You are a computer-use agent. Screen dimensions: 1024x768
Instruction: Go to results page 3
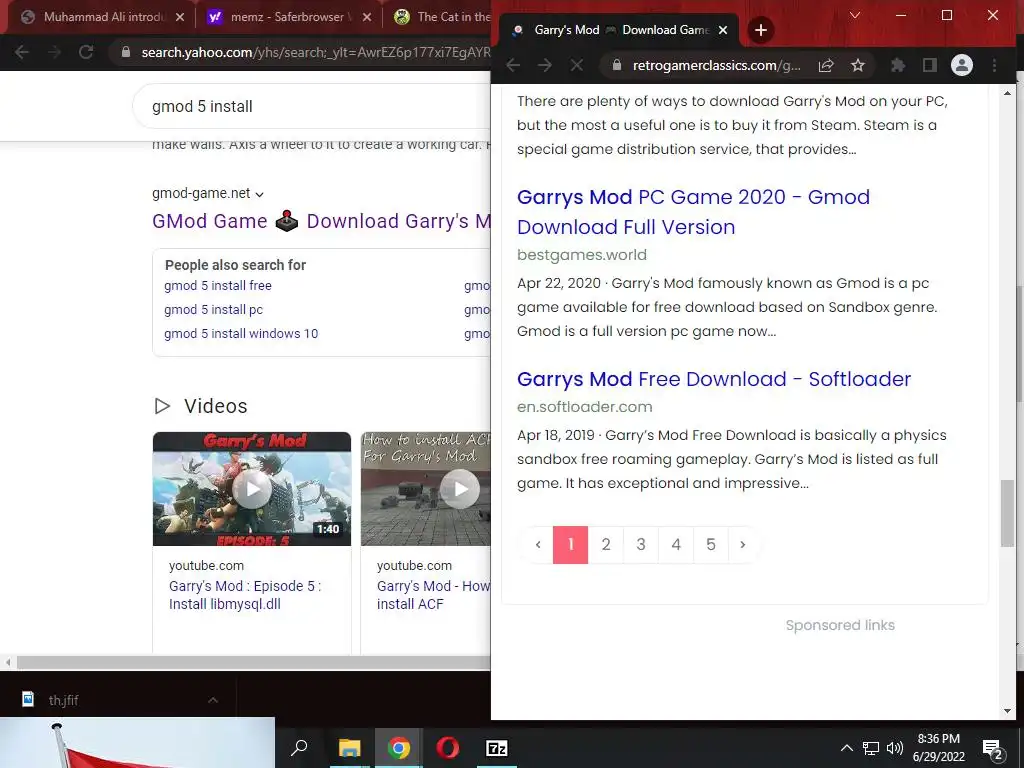tap(641, 545)
